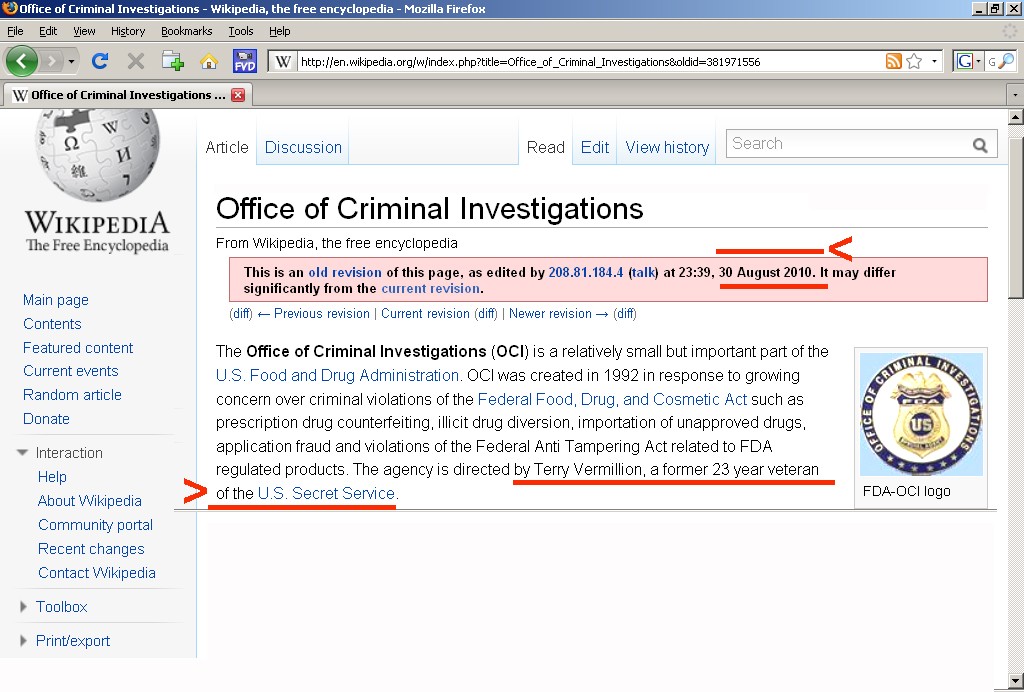Go back with the green Back arrow
The image size is (1024, 692).
point(22,61)
